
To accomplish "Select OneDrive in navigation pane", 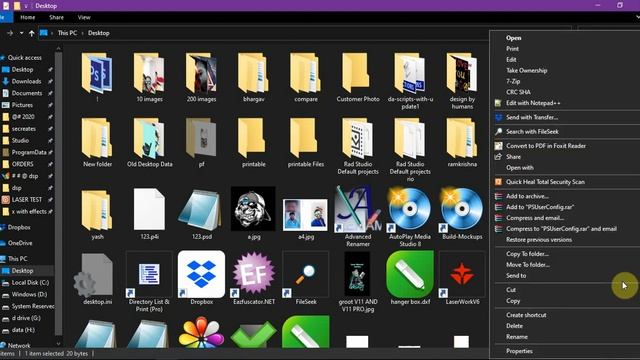I will tap(20, 243).
